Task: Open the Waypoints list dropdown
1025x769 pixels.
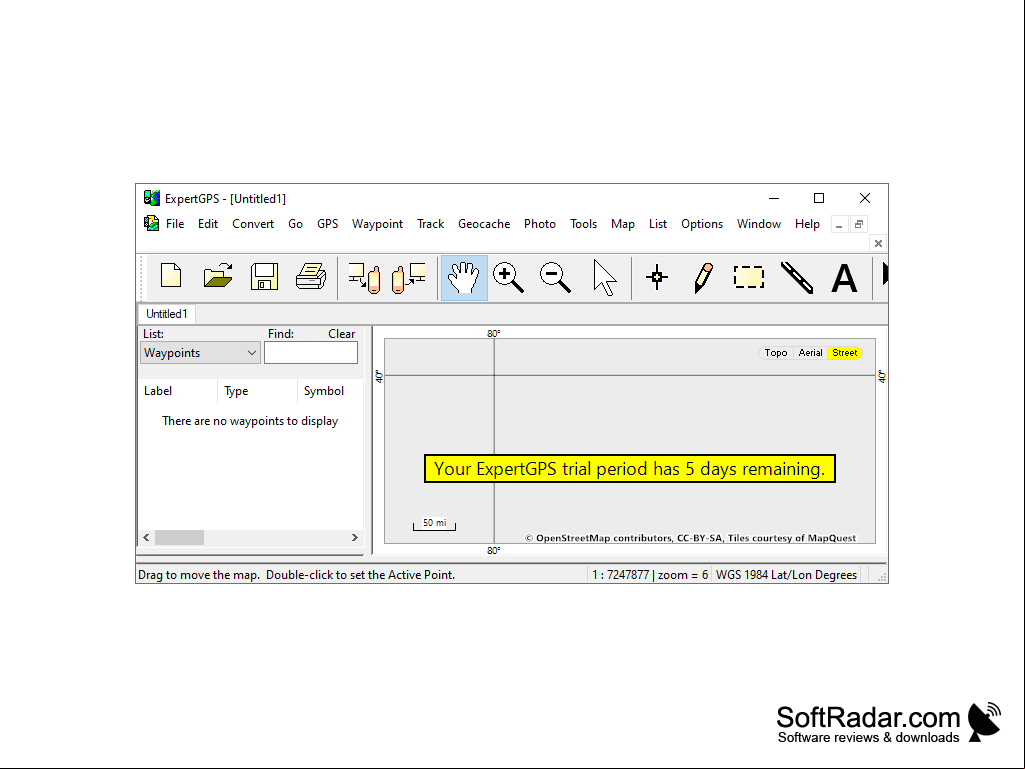Action: point(200,352)
